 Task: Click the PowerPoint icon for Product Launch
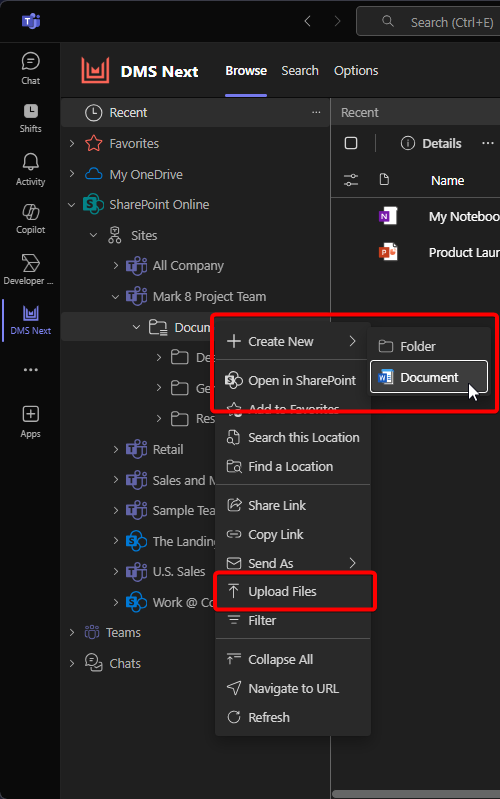tap(388, 252)
